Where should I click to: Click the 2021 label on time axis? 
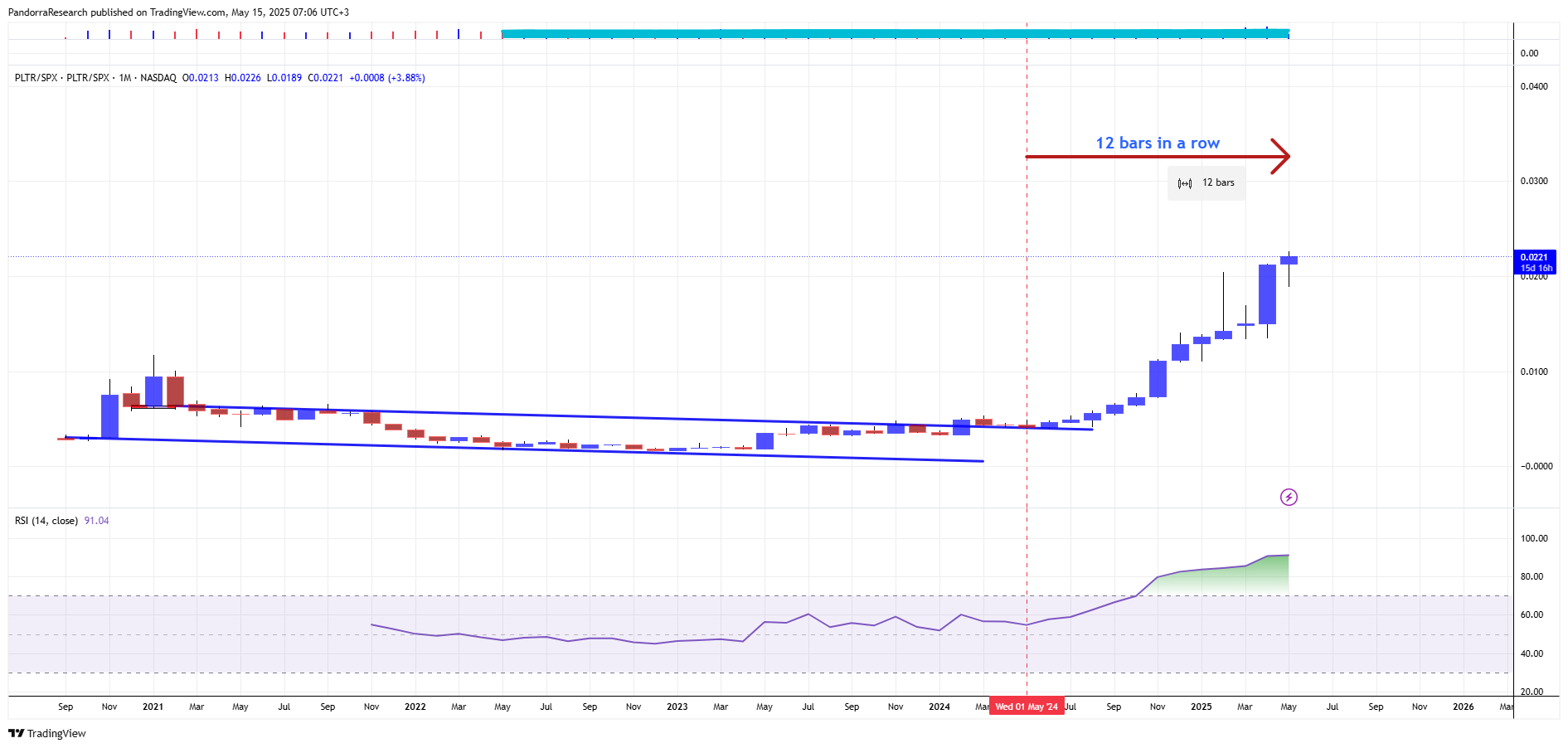coord(153,707)
